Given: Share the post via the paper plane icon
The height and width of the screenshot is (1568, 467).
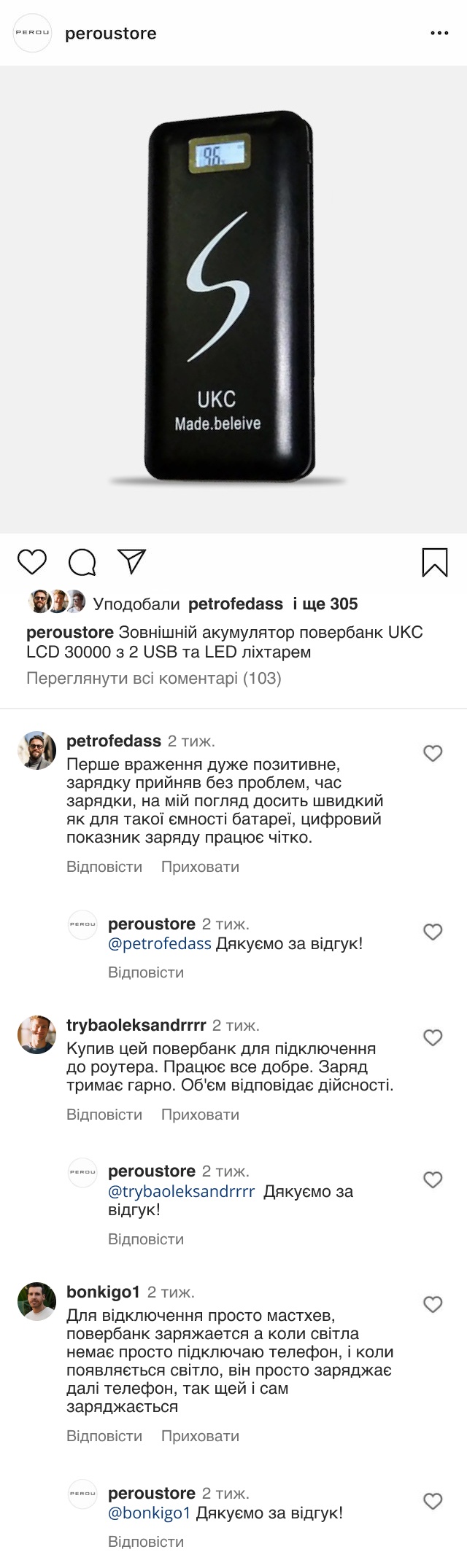Looking at the screenshot, I should coord(133,561).
